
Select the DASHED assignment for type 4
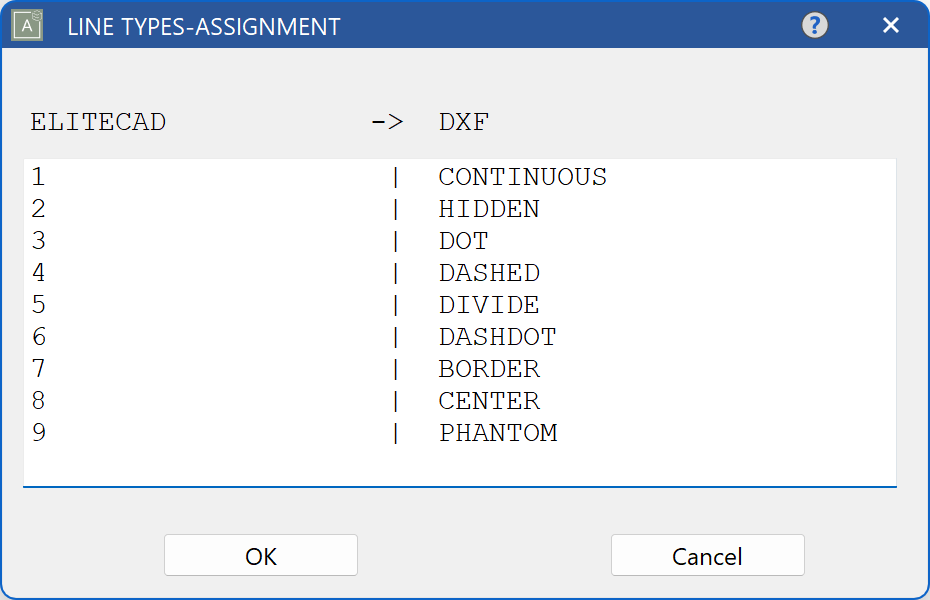489,273
